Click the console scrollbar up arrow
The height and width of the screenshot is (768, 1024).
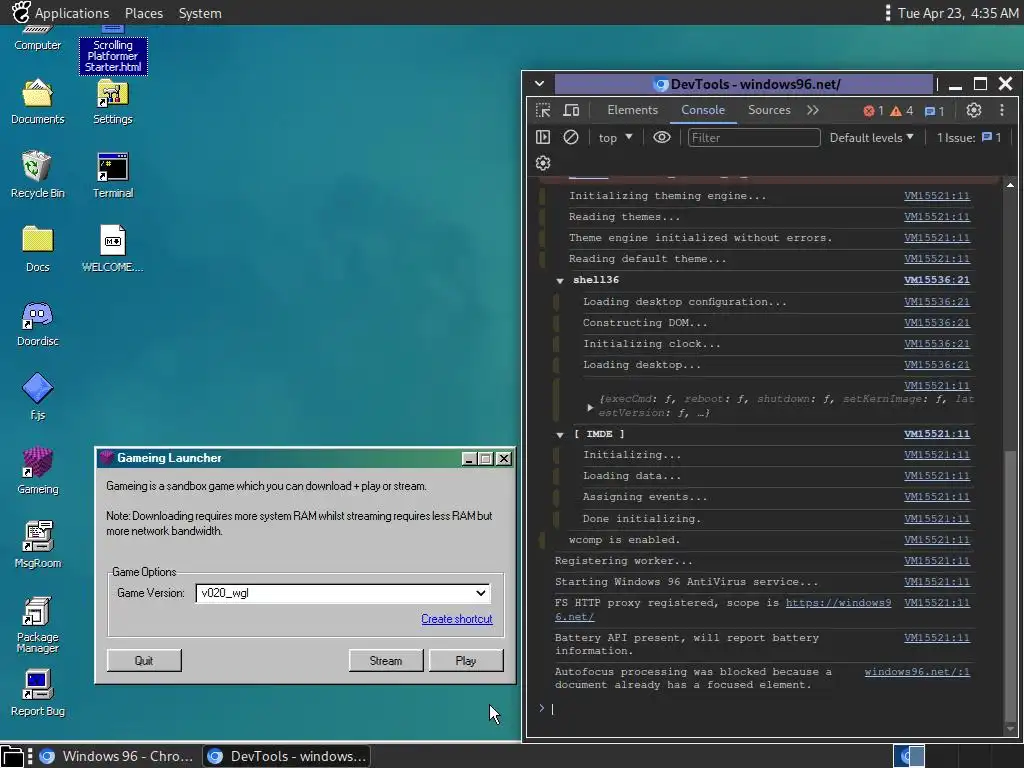click(x=1010, y=185)
